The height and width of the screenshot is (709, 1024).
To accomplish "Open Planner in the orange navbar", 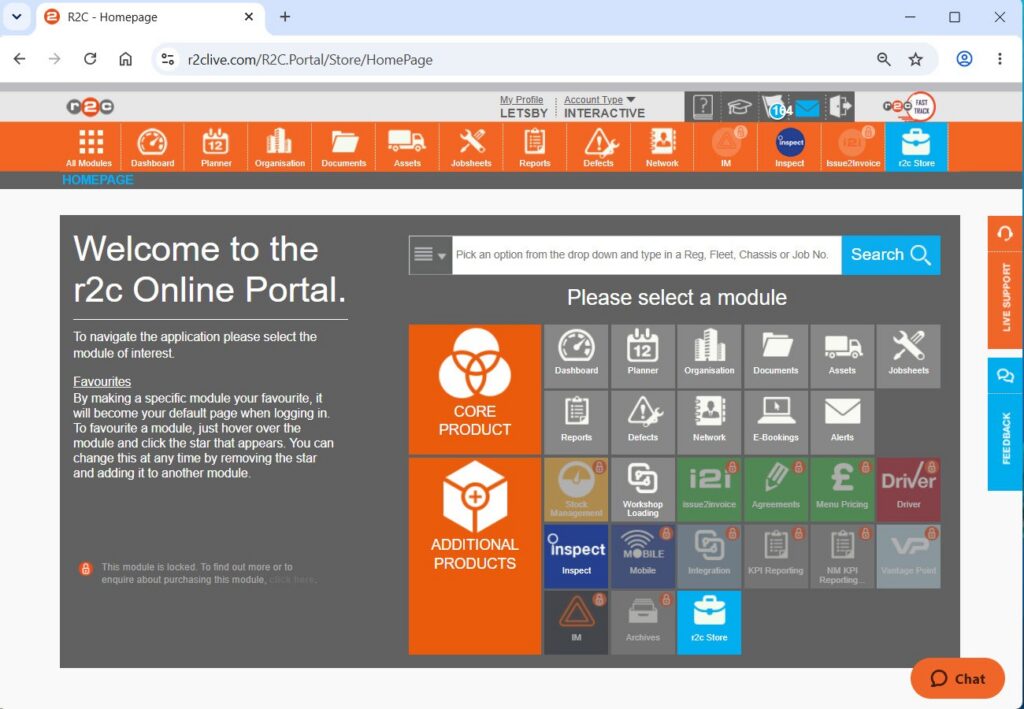I will [216, 148].
